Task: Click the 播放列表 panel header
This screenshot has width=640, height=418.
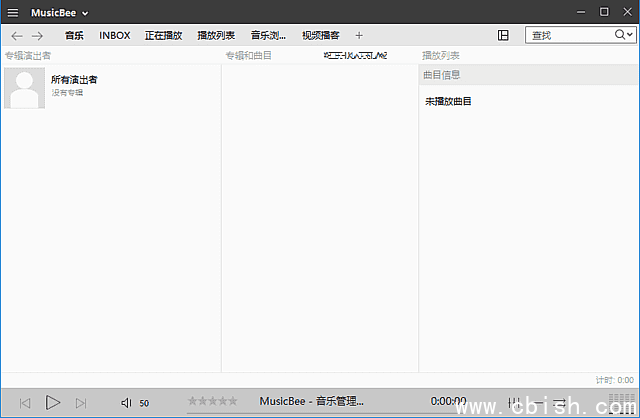Action: pos(441,56)
